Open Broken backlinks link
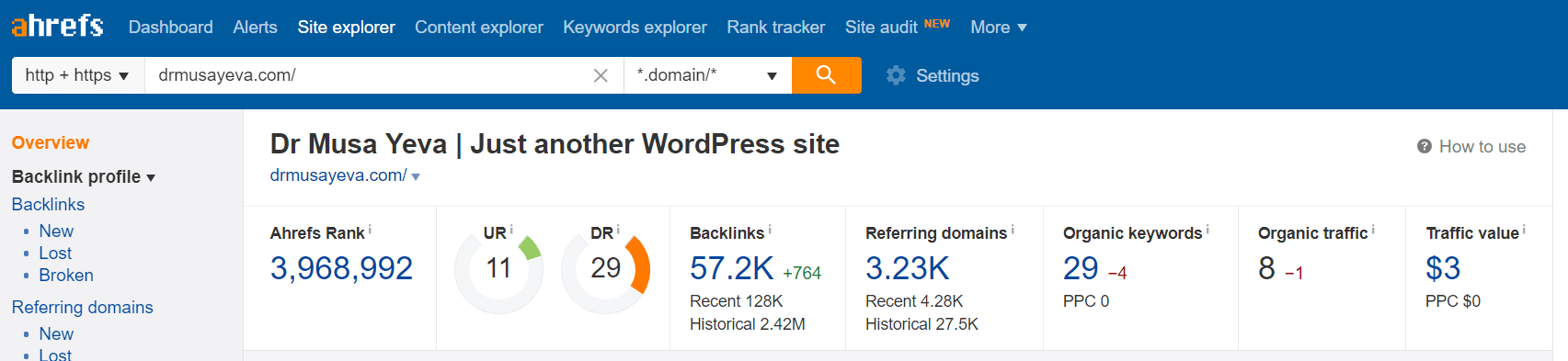 66,275
